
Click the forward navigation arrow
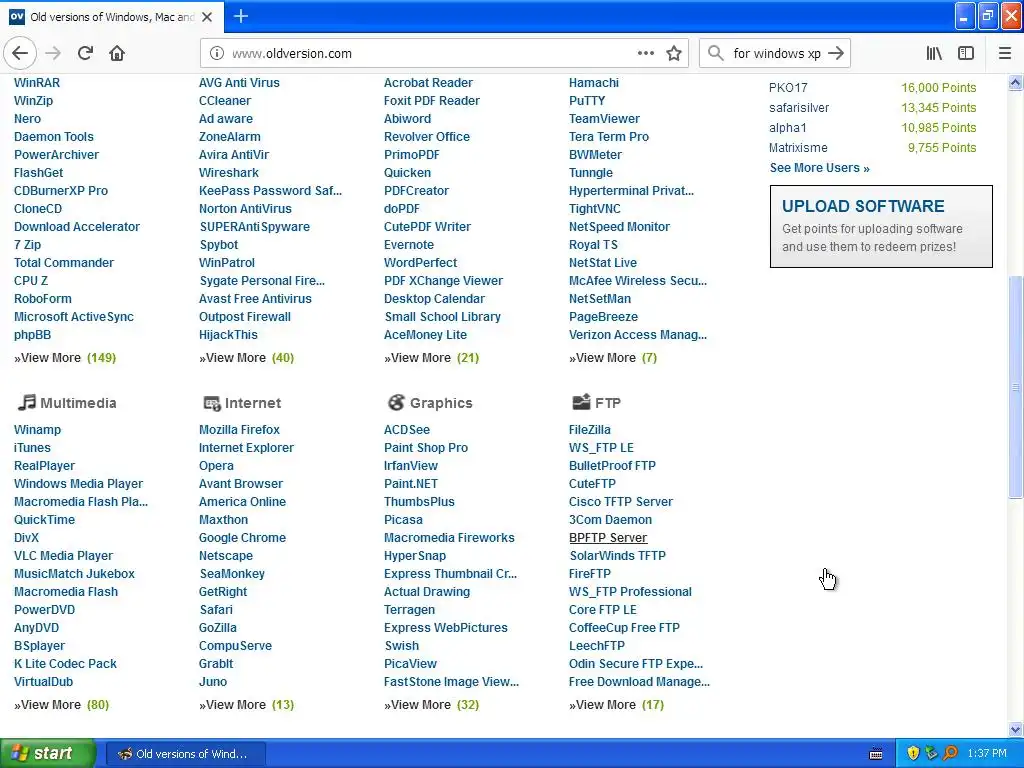pos(53,53)
